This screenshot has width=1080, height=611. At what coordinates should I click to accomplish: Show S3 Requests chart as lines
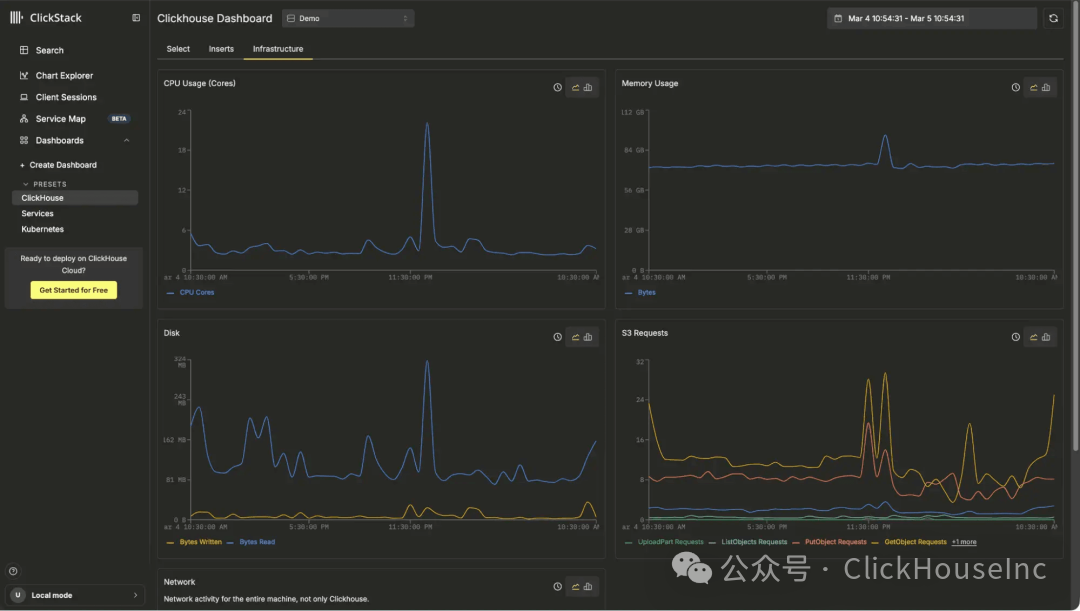pyautogui.click(x=1034, y=338)
